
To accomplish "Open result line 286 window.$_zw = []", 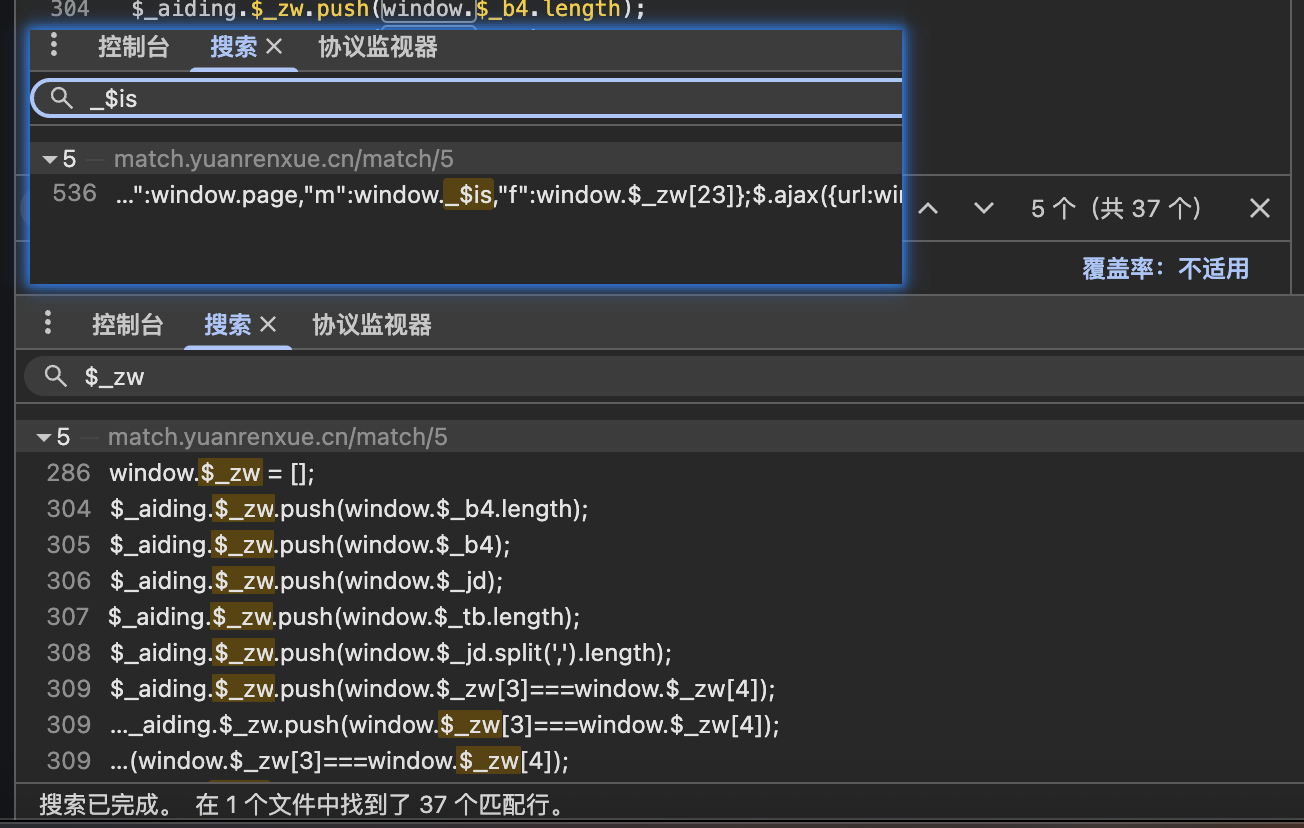I will 212,472.
